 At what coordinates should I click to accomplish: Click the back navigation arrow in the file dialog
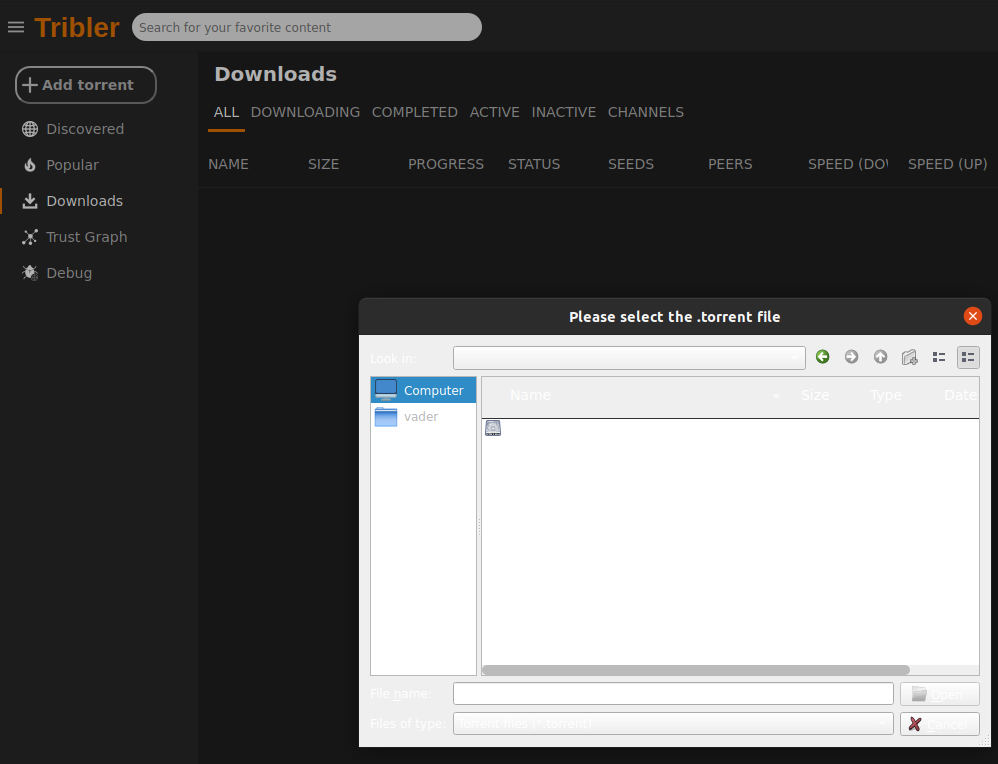coord(822,357)
